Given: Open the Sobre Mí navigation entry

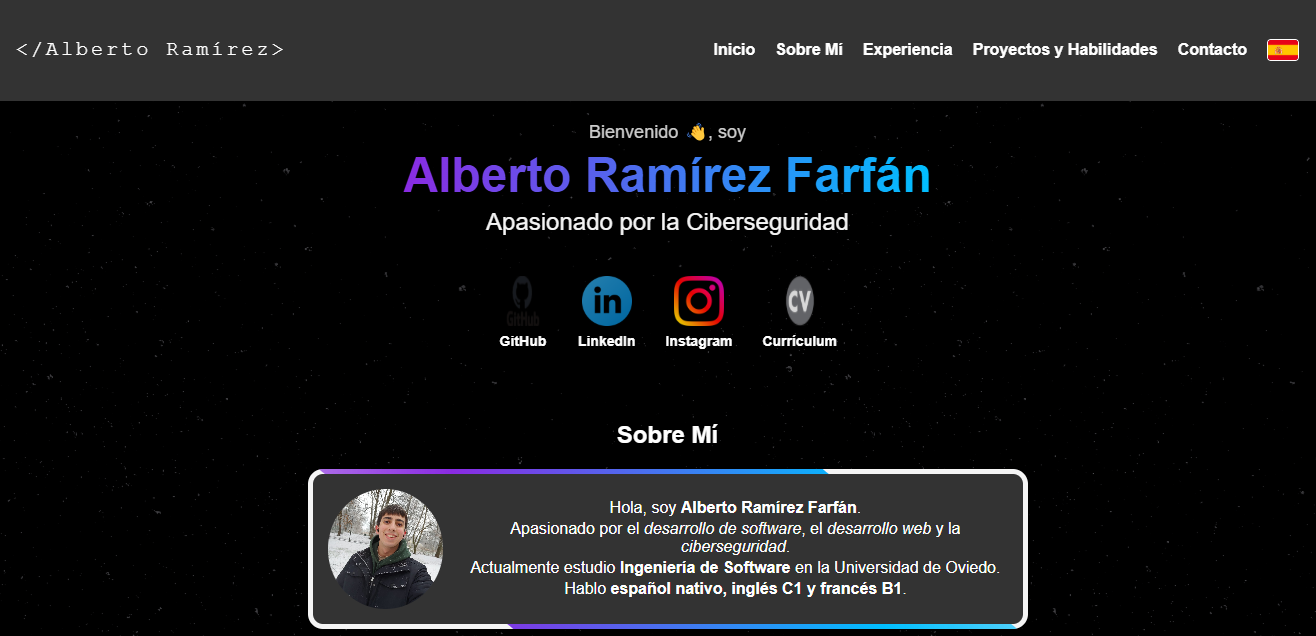Looking at the screenshot, I should [809, 49].
